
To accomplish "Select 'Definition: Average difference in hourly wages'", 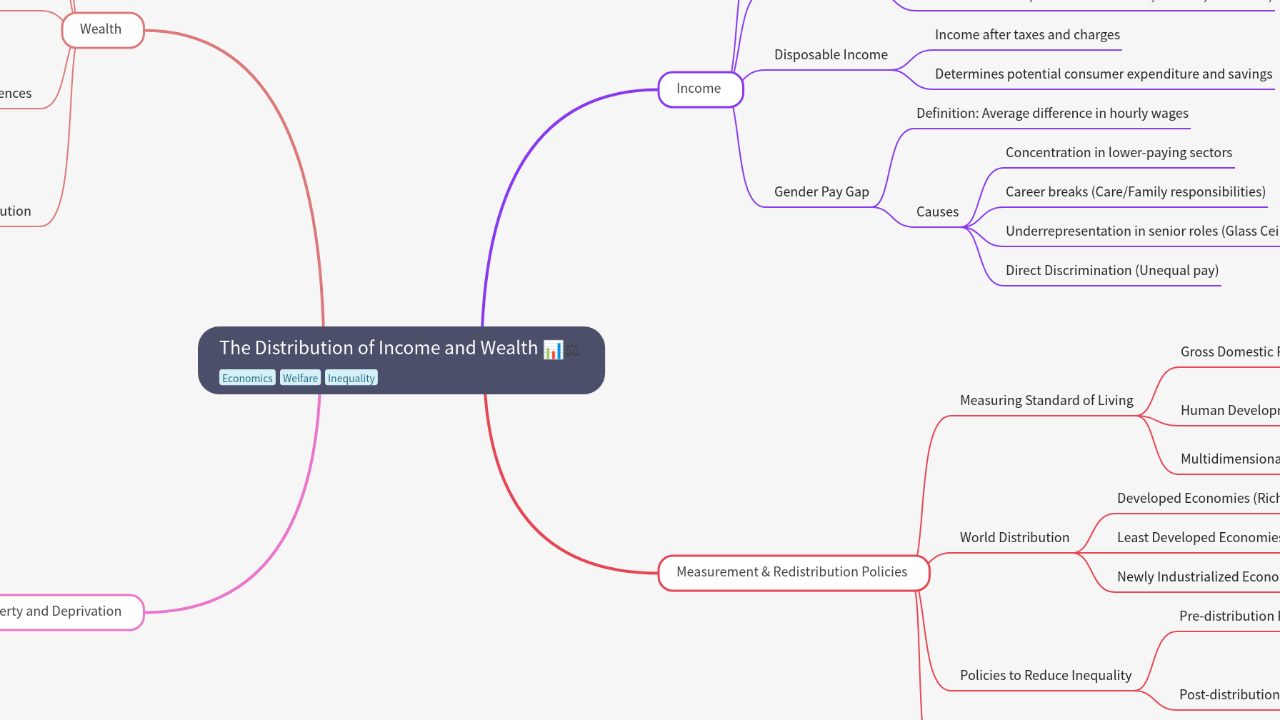I will click(1052, 114).
